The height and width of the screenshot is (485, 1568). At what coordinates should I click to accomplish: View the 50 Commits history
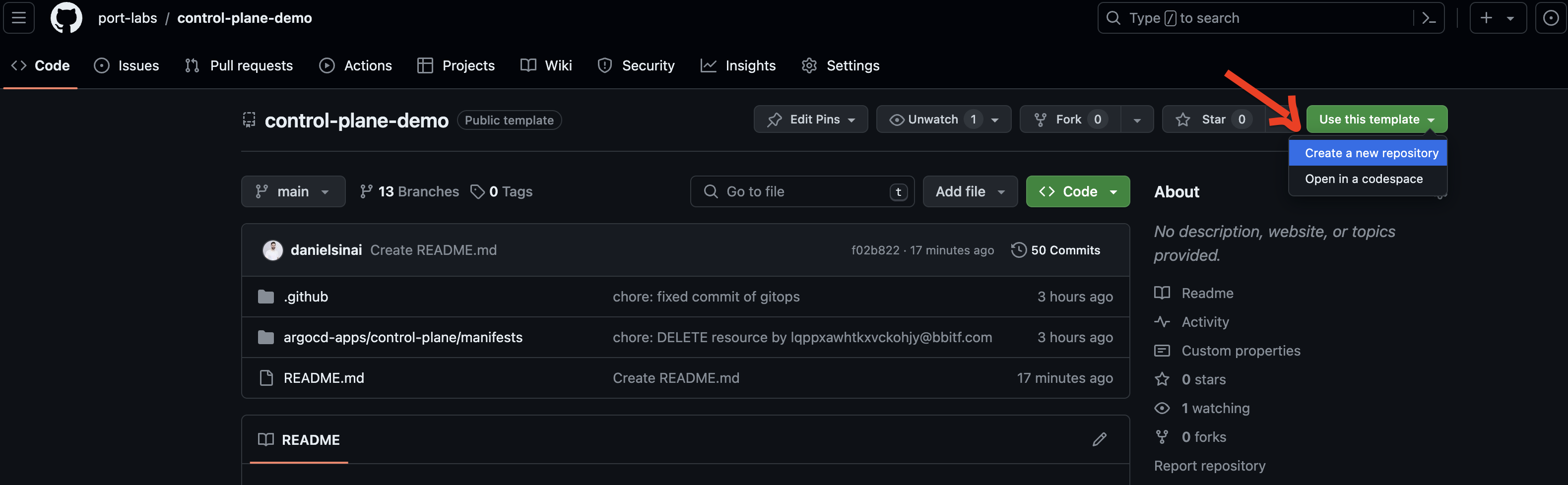click(x=1055, y=250)
